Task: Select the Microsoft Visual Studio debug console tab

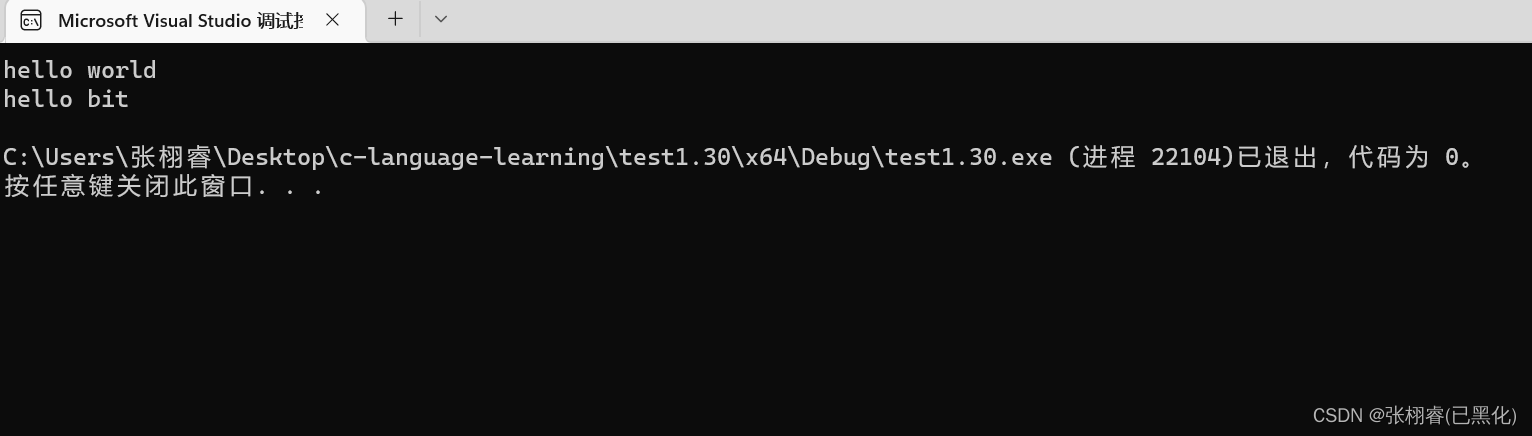Action: (x=180, y=20)
